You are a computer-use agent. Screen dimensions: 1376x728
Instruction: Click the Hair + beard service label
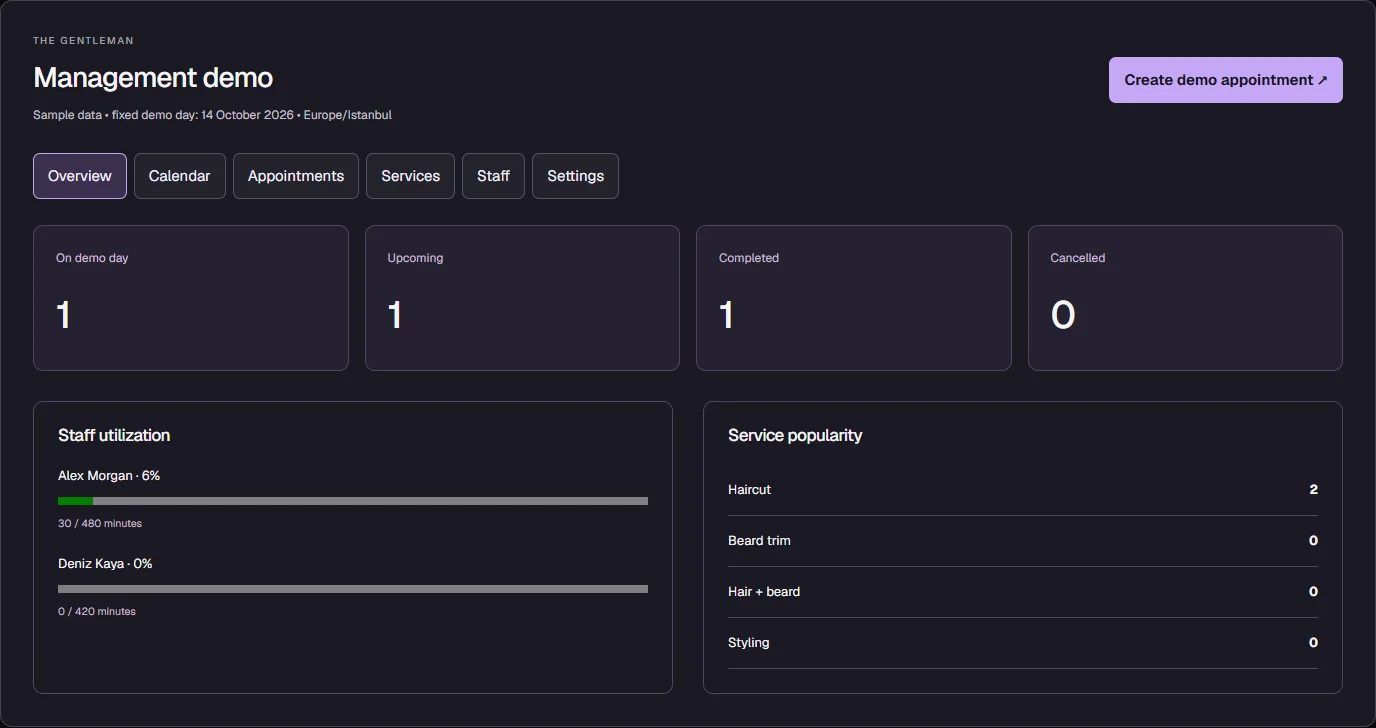764,592
